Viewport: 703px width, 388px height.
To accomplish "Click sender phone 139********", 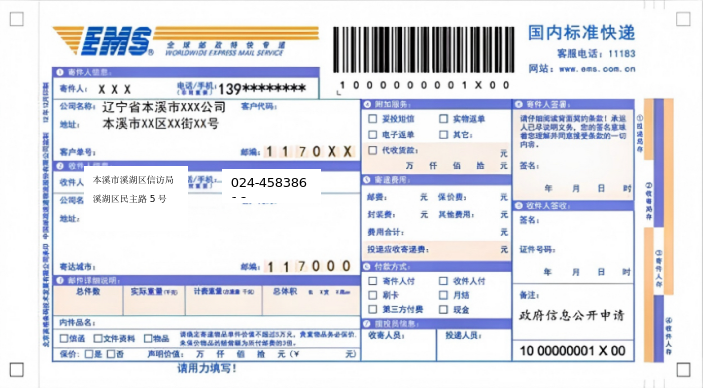I will point(262,89).
